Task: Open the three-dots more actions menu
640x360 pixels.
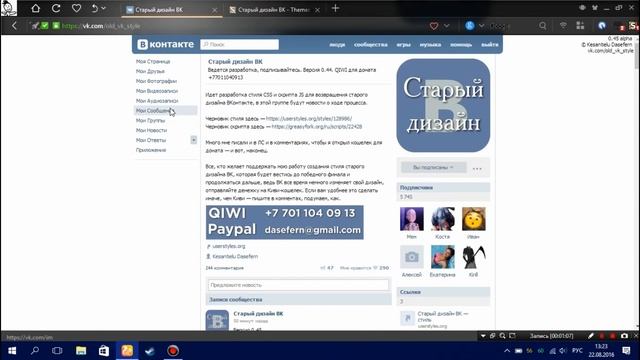Action: [x=477, y=168]
